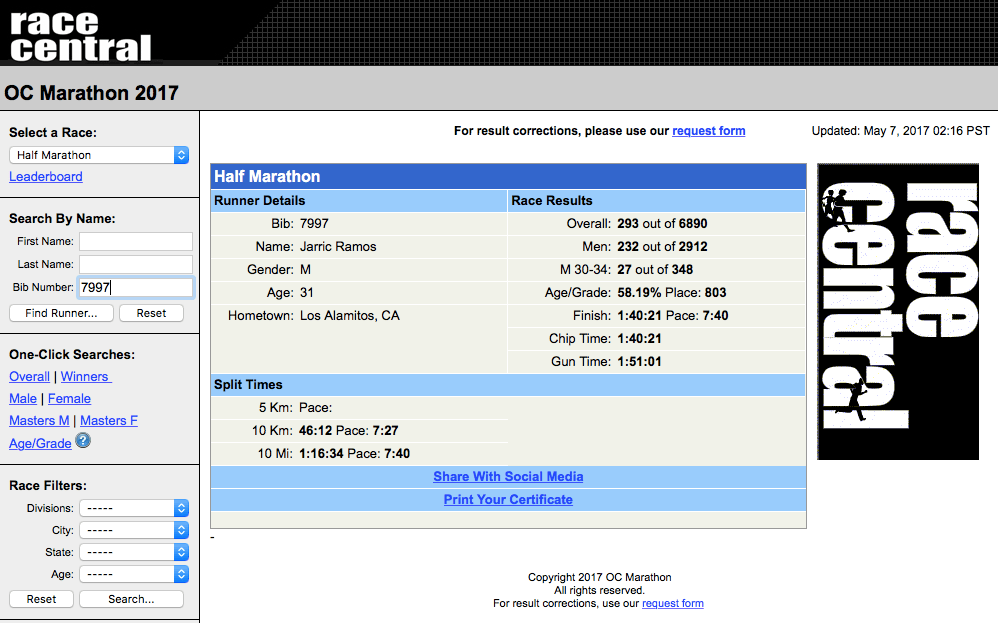Image resolution: width=998 pixels, height=623 pixels.
Task: Click the Half Marathon table heading
Action: [x=267, y=176]
